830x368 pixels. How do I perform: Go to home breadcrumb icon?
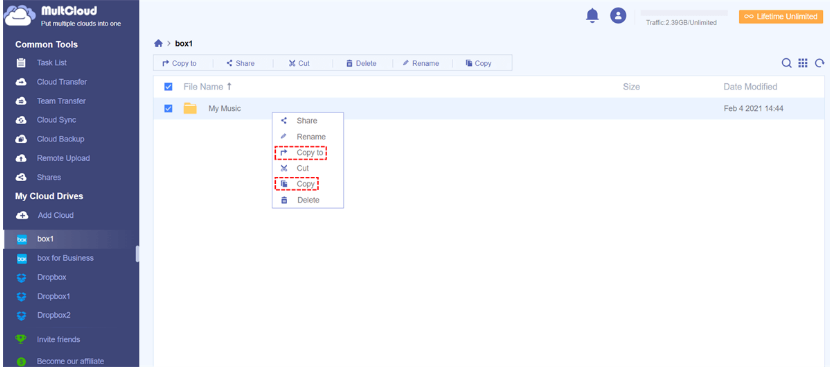pyautogui.click(x=158, y=43)
